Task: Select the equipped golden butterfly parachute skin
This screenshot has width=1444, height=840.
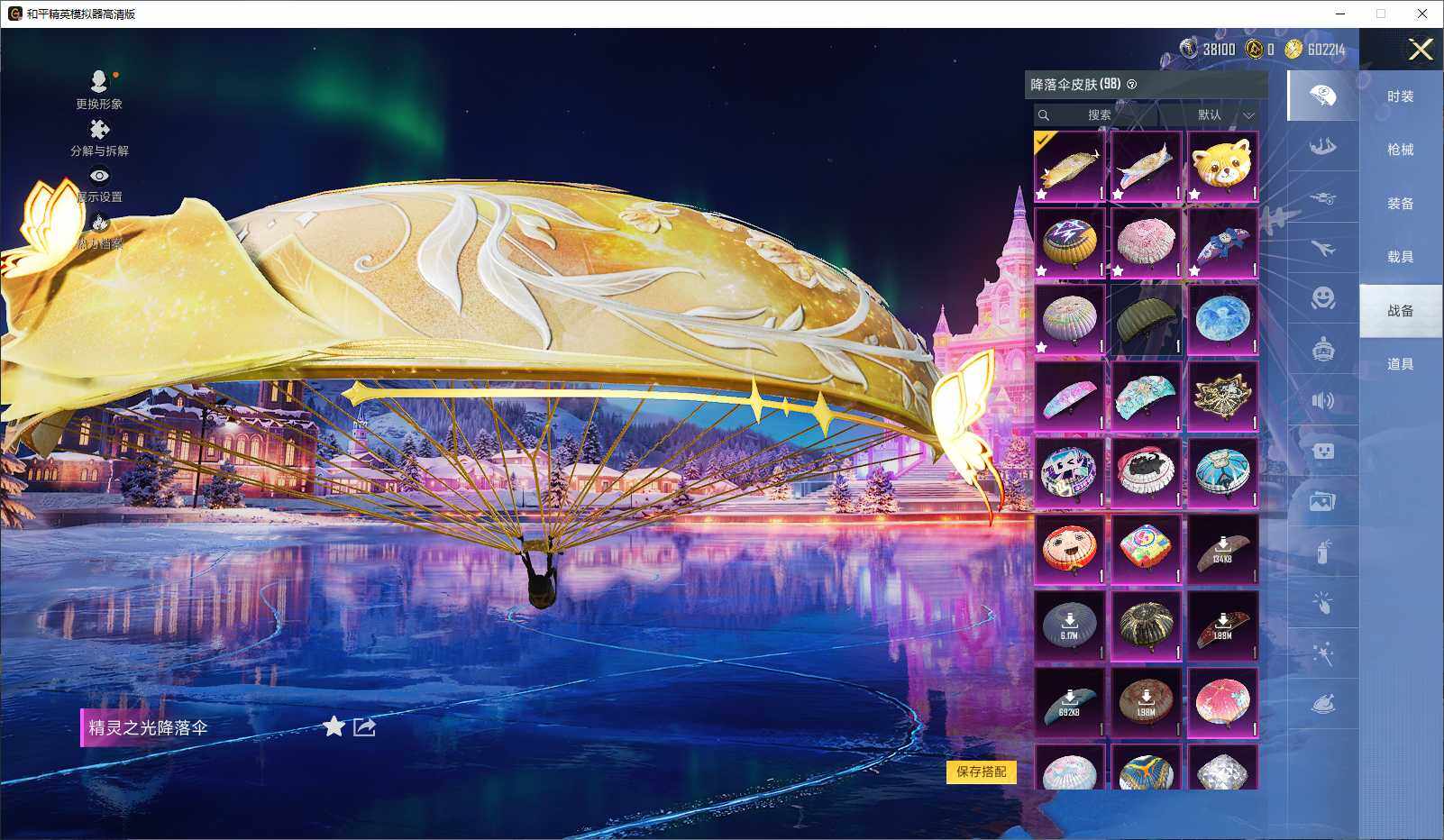Action: 1070,167
